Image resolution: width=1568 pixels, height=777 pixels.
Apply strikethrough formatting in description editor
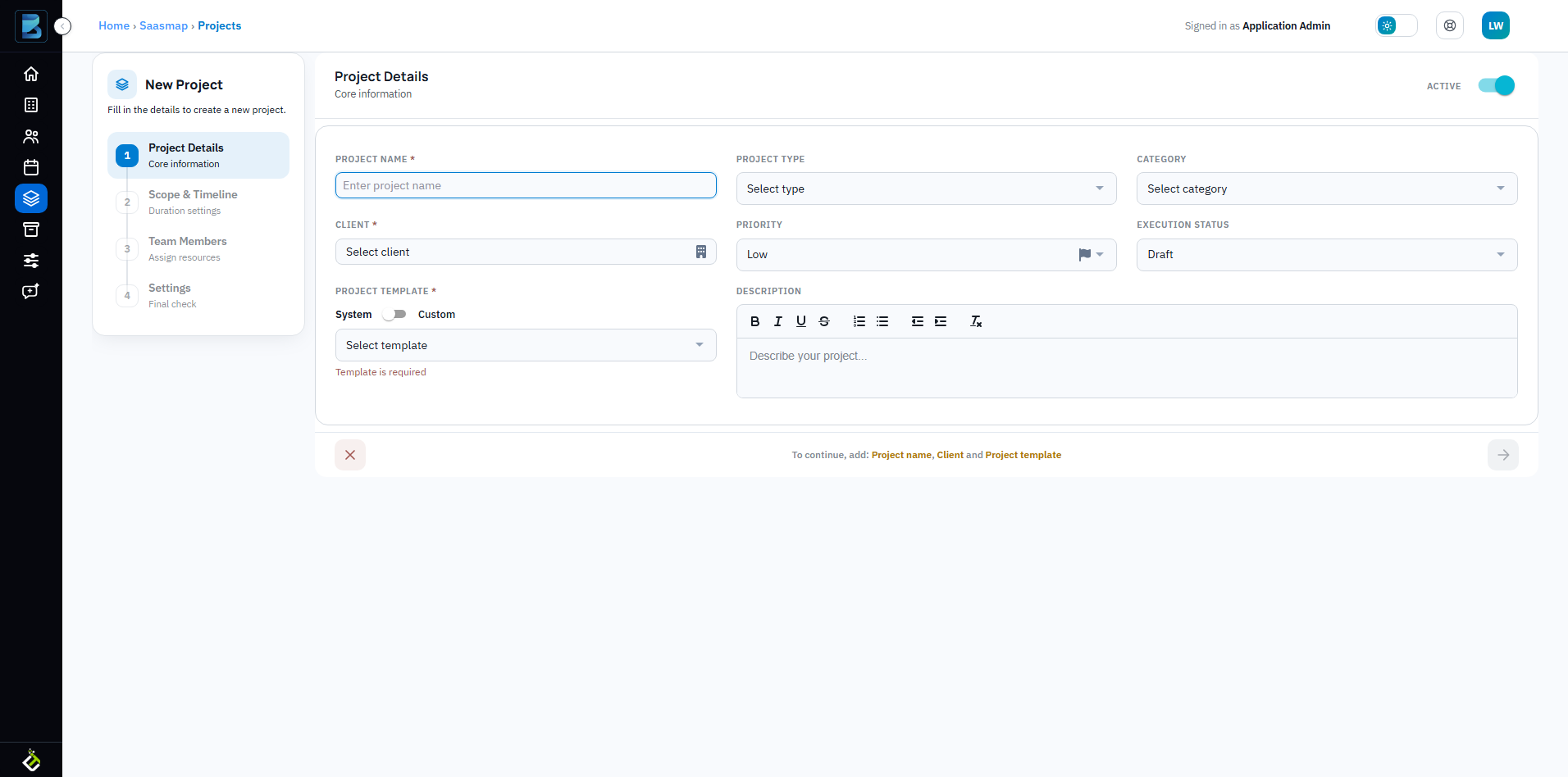click(x=824, y=321)
